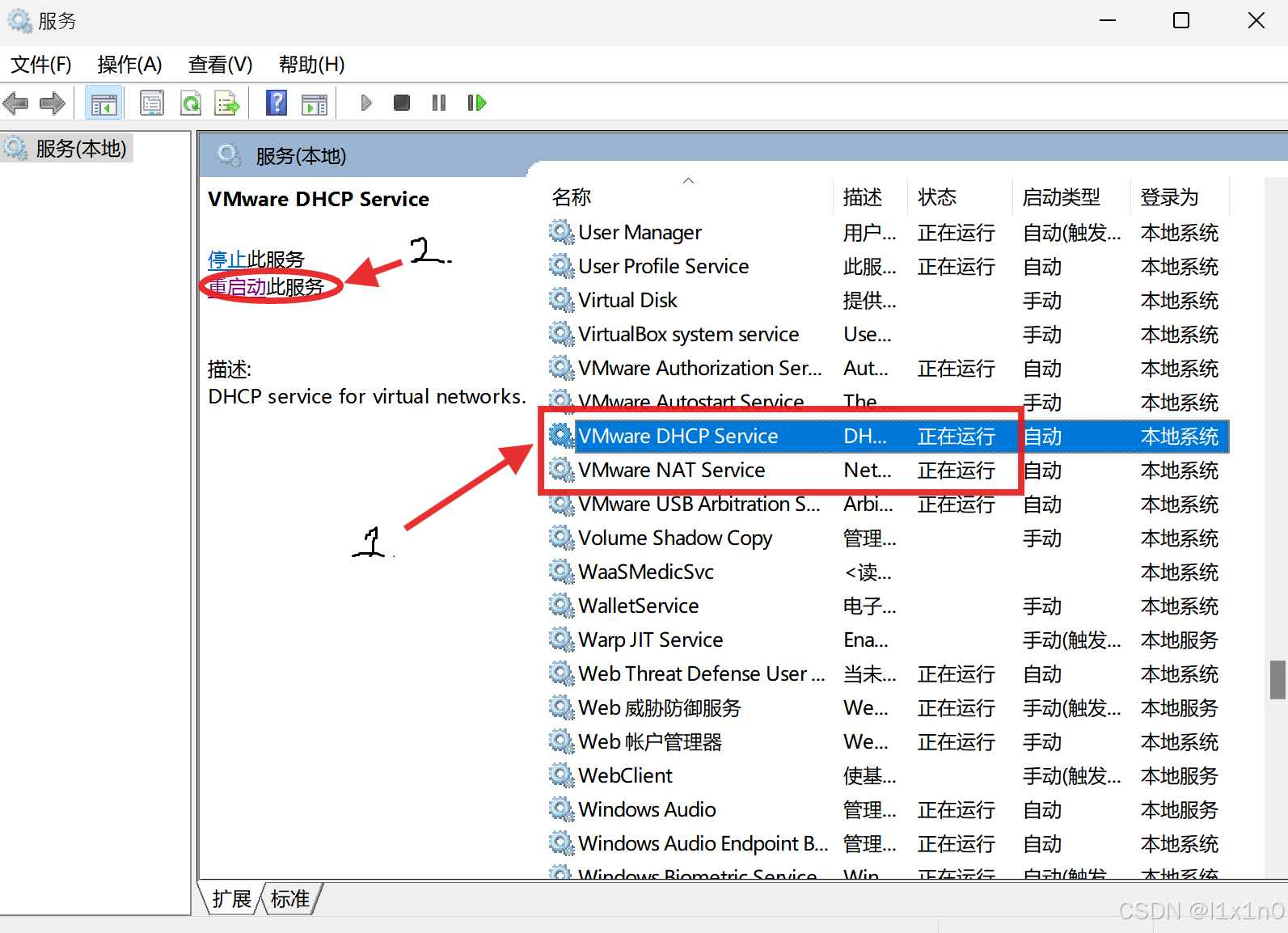Click the 重启动 service link
Viewport: 1288px width, 933px height.
click(237, 287)
